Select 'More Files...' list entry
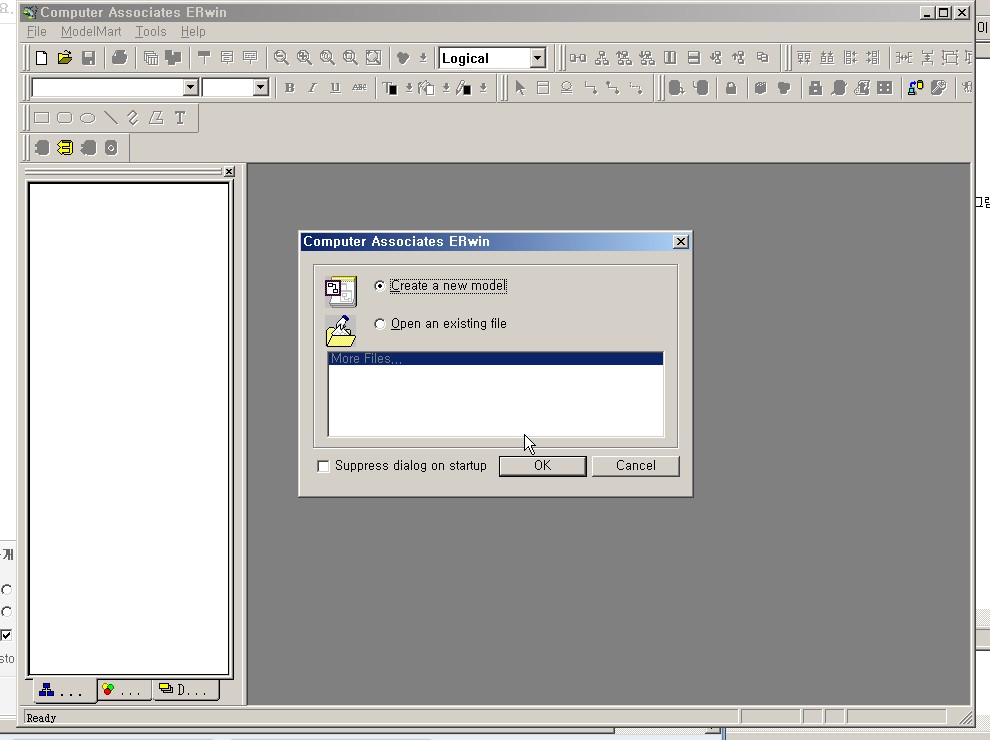990x740 pixels. coord(496,359)
